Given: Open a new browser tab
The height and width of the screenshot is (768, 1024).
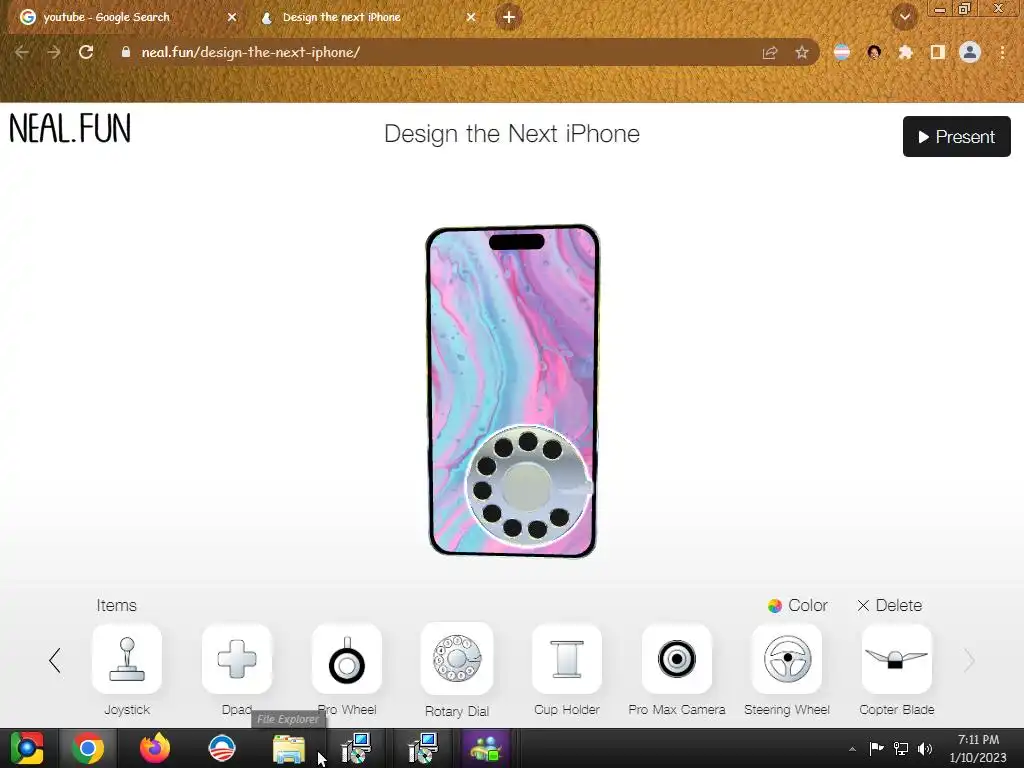Looking at the screenshot, I should tap(509, 18).
